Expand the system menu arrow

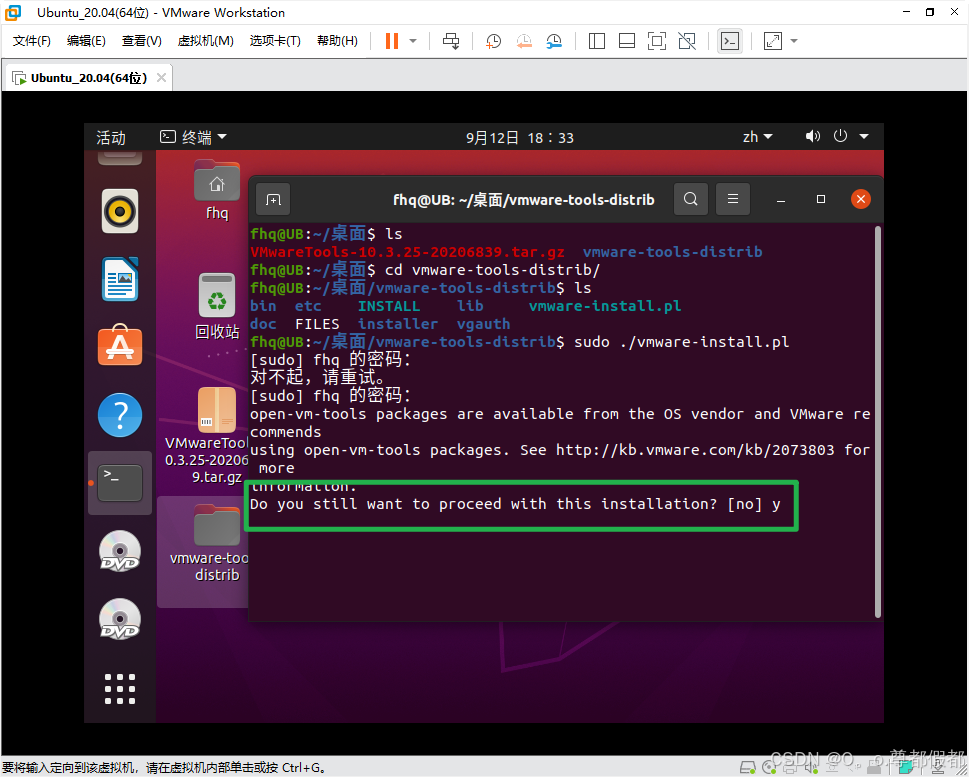click(x=864, y=136)
